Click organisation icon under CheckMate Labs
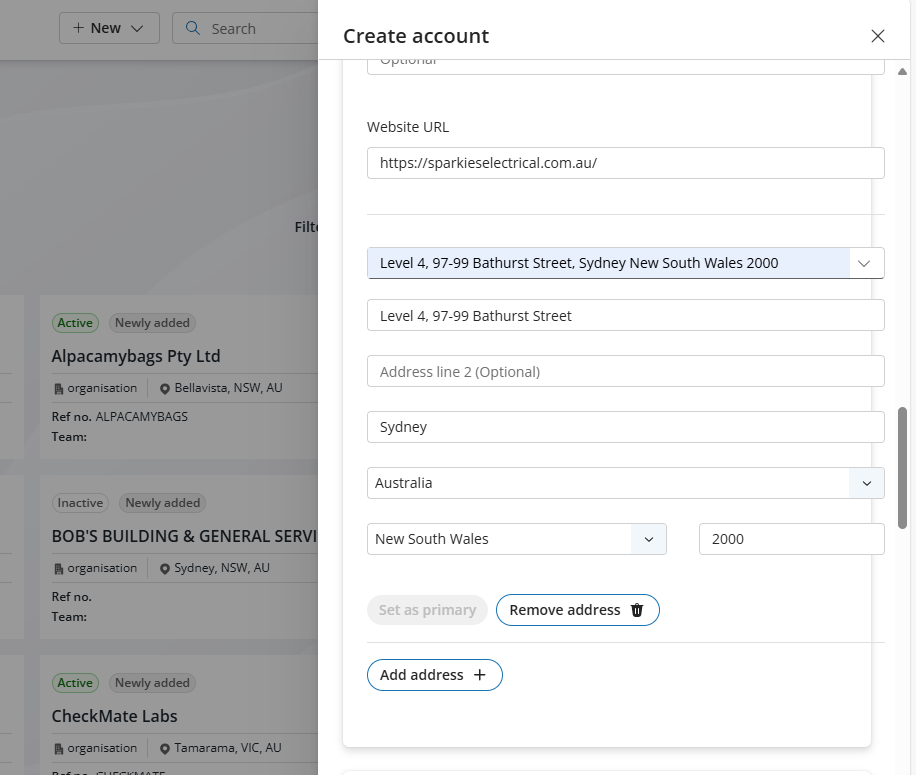 pyautogui.click(x=58, y=748)
